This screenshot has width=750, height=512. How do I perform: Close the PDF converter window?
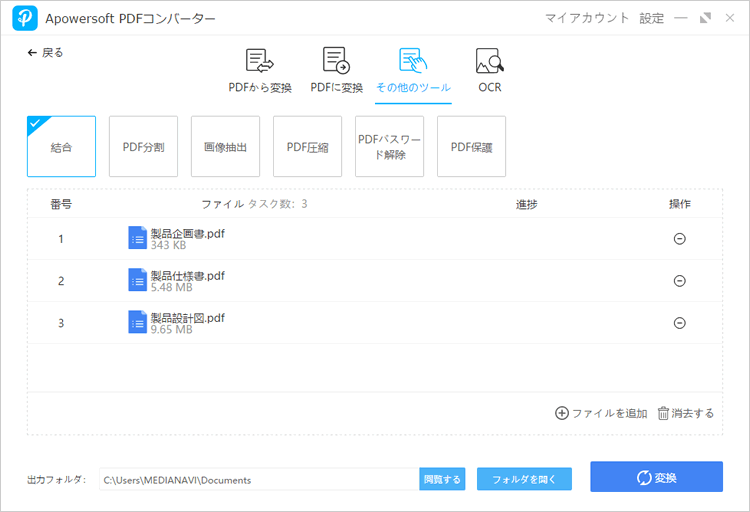[729, 18]
